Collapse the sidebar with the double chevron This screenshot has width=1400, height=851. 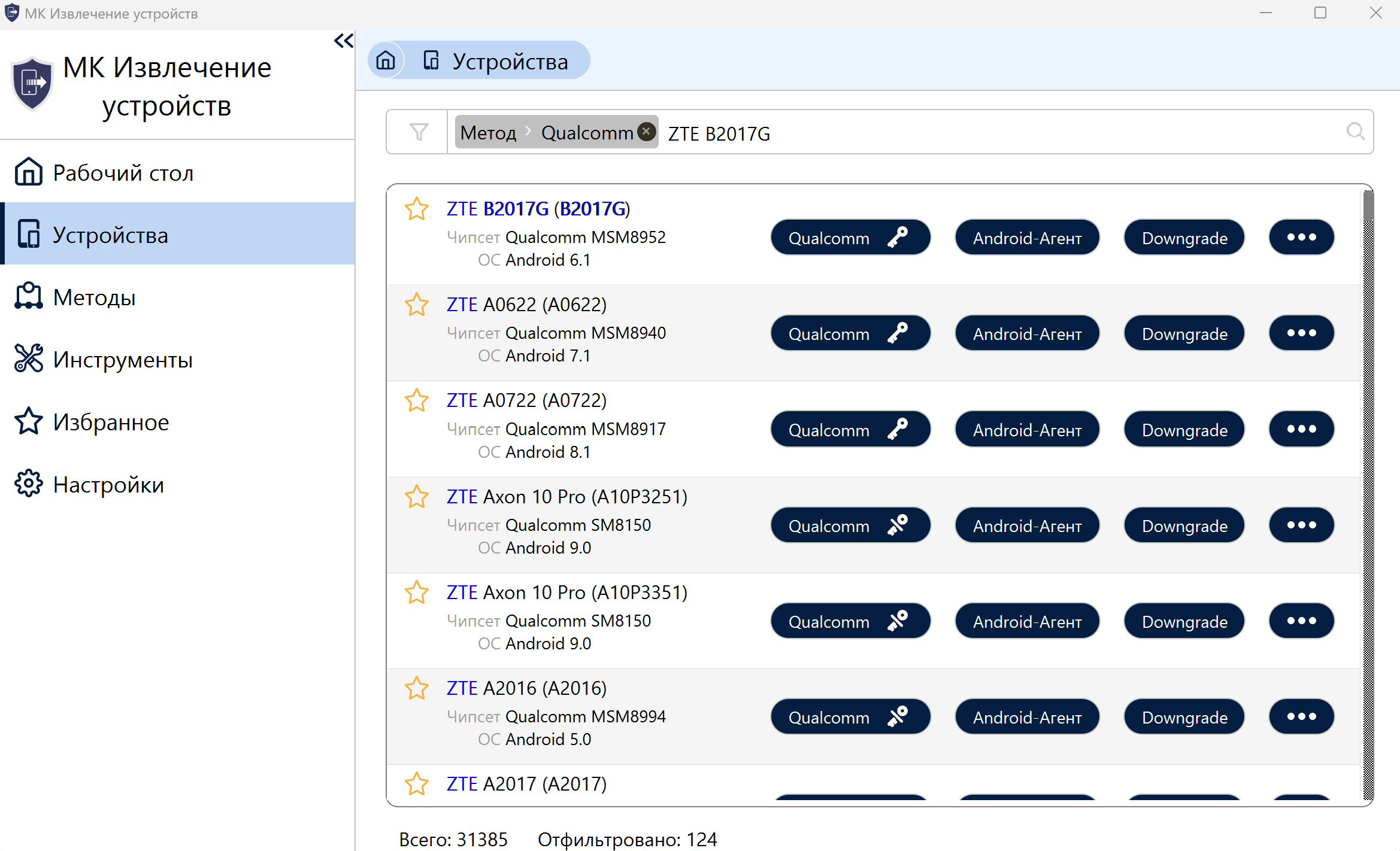344,41
